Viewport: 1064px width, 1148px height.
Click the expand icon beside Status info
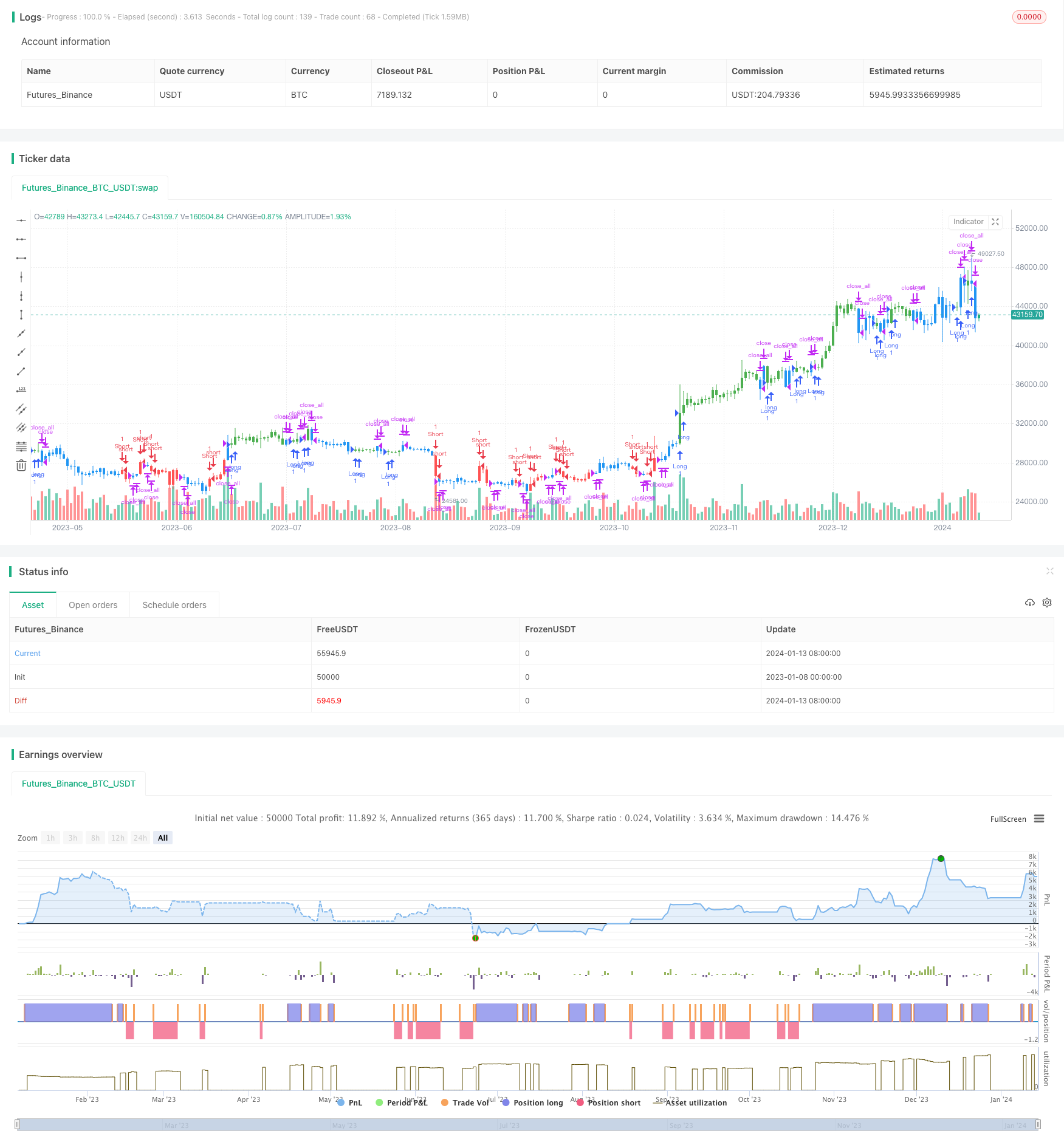pyautogui.click(x=1049, y=571)
